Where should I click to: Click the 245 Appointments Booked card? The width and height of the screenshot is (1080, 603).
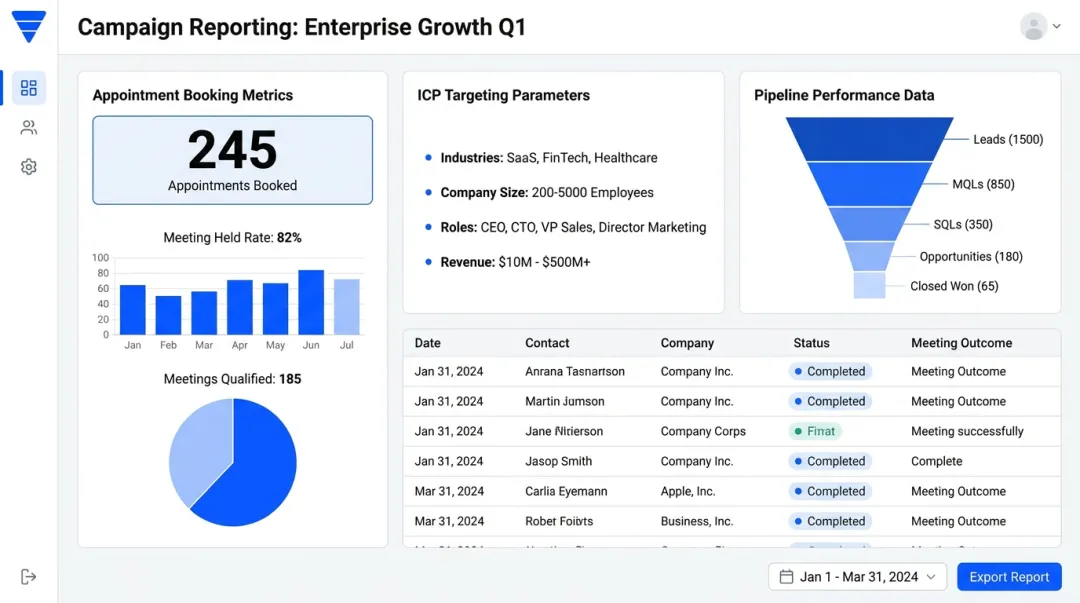pyautogui.click(x=233, y=160)
